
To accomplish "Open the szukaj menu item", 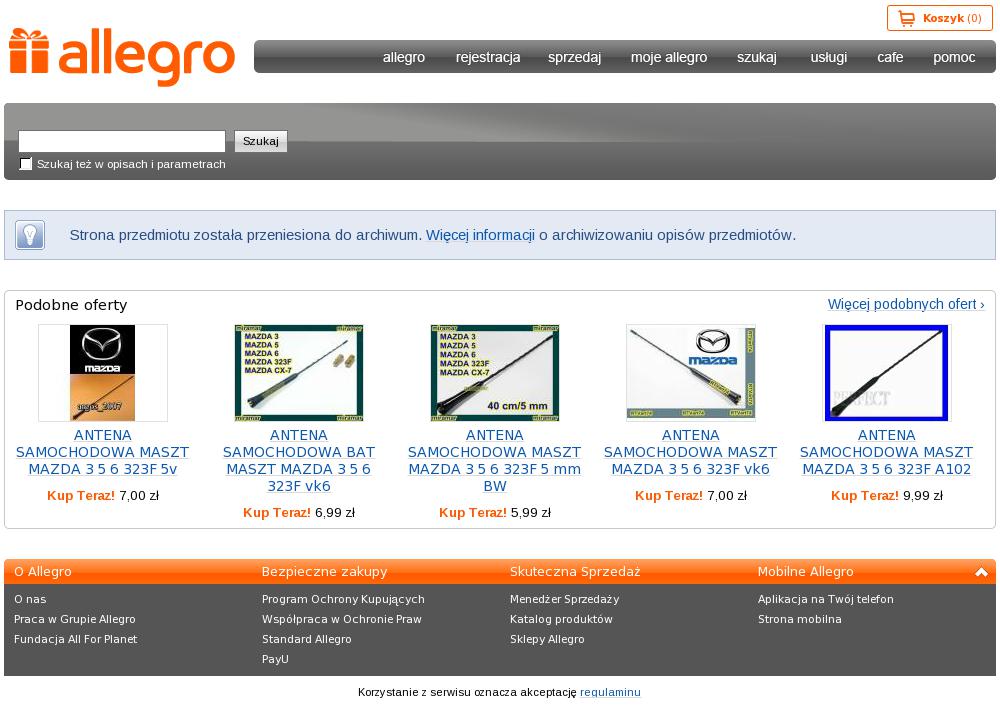I will click(x=757, y=57).
